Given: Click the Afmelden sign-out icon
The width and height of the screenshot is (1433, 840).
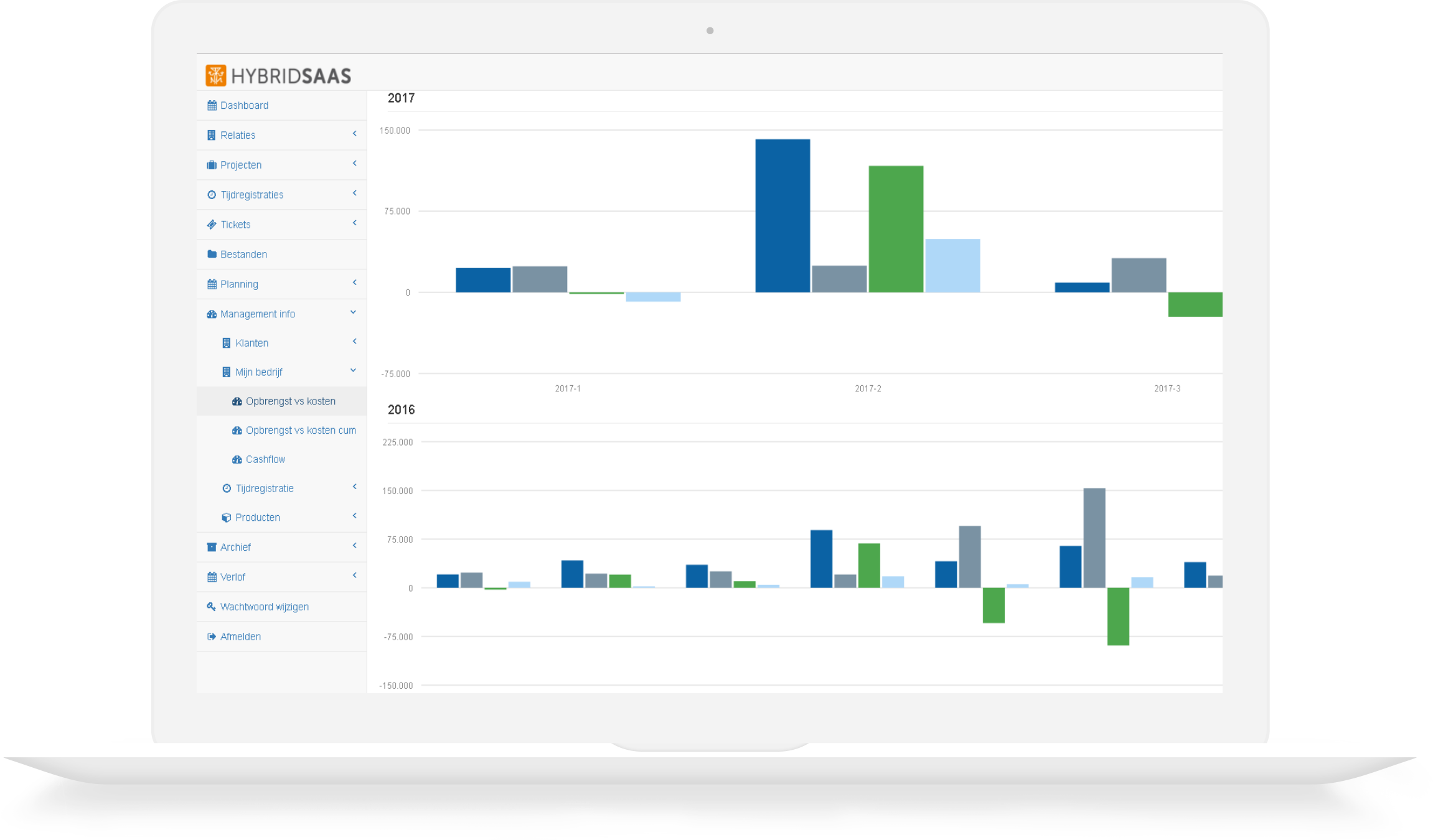Looking at the screenshot, I should [212, 637].
